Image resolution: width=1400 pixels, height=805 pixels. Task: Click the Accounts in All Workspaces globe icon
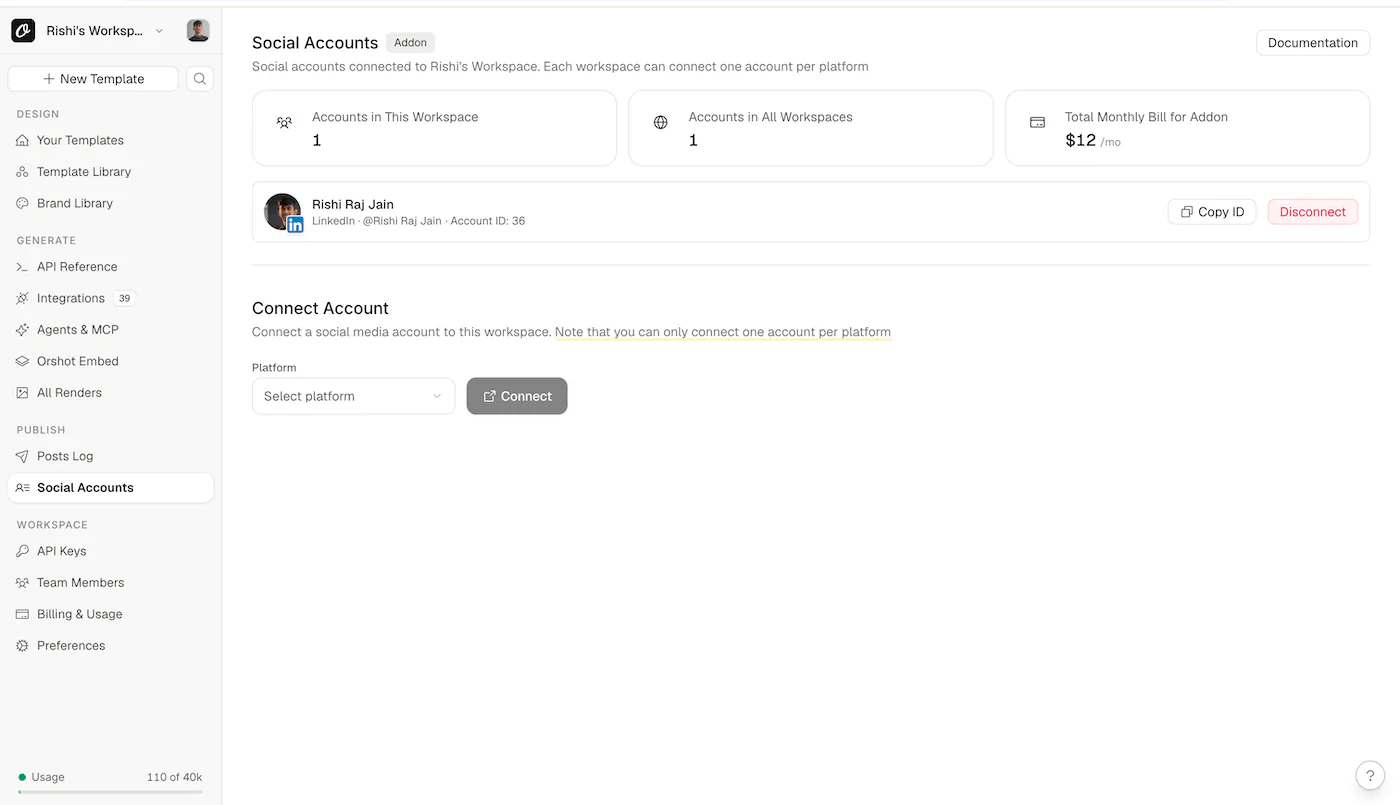pyautogui.click(x=660, y=123)
